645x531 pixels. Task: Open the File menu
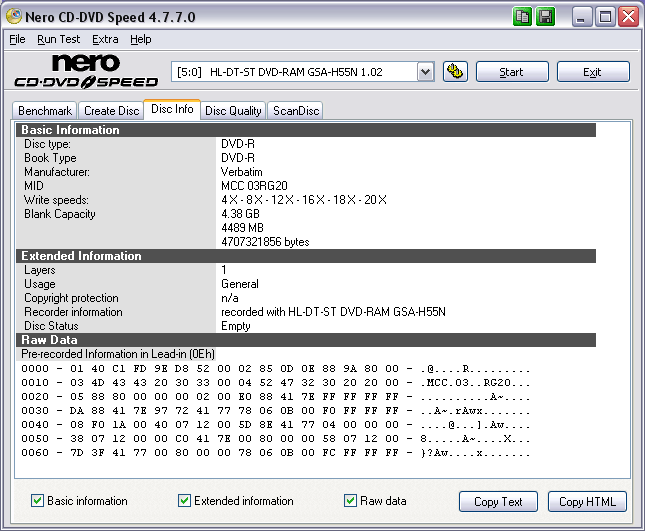(x=17, y=39)
